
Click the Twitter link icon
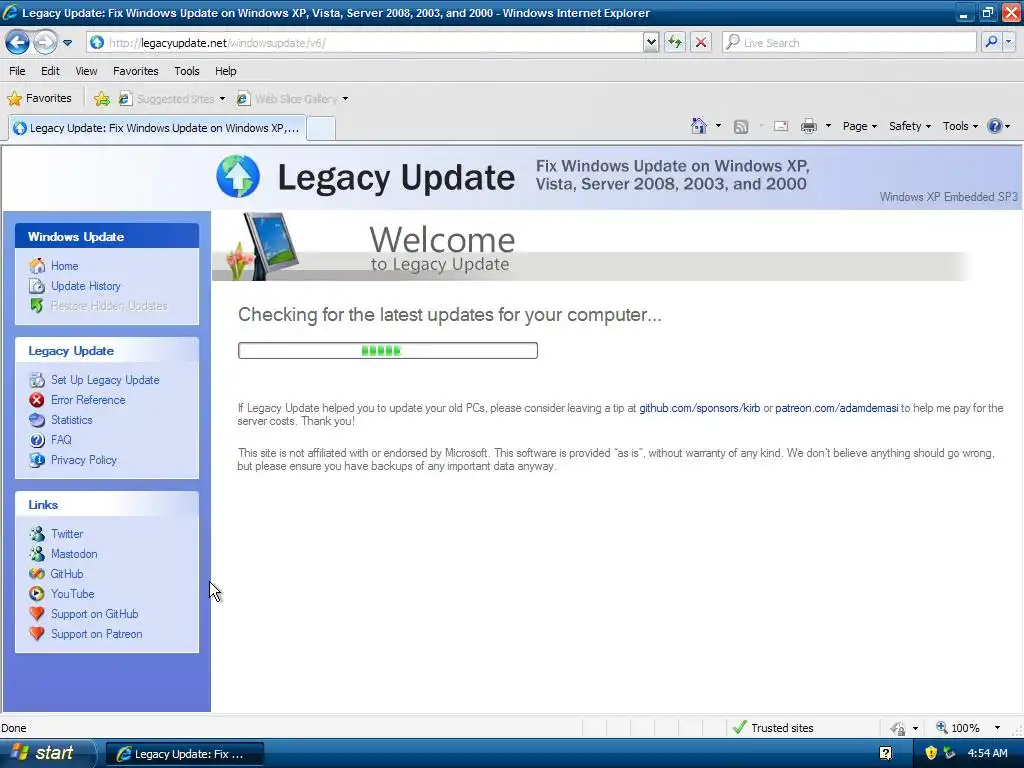(x=37, y=534)
